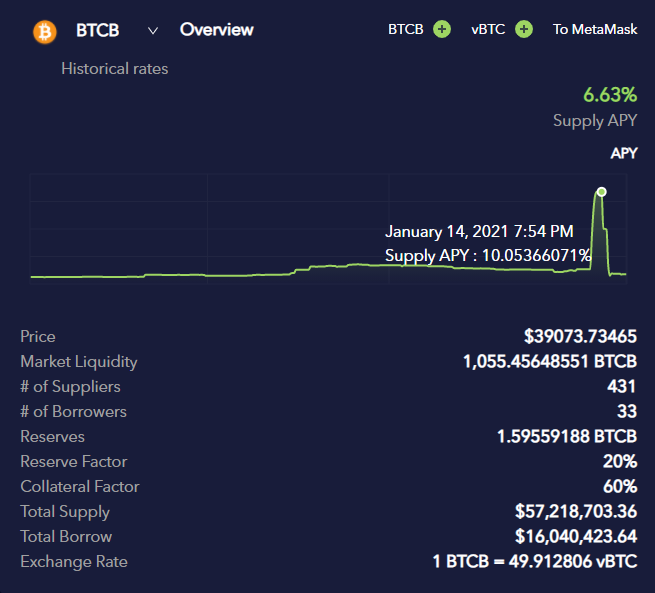Click the # of Suppliers label
This screenshot has height=593, width=655.
[x=70, y=387]
